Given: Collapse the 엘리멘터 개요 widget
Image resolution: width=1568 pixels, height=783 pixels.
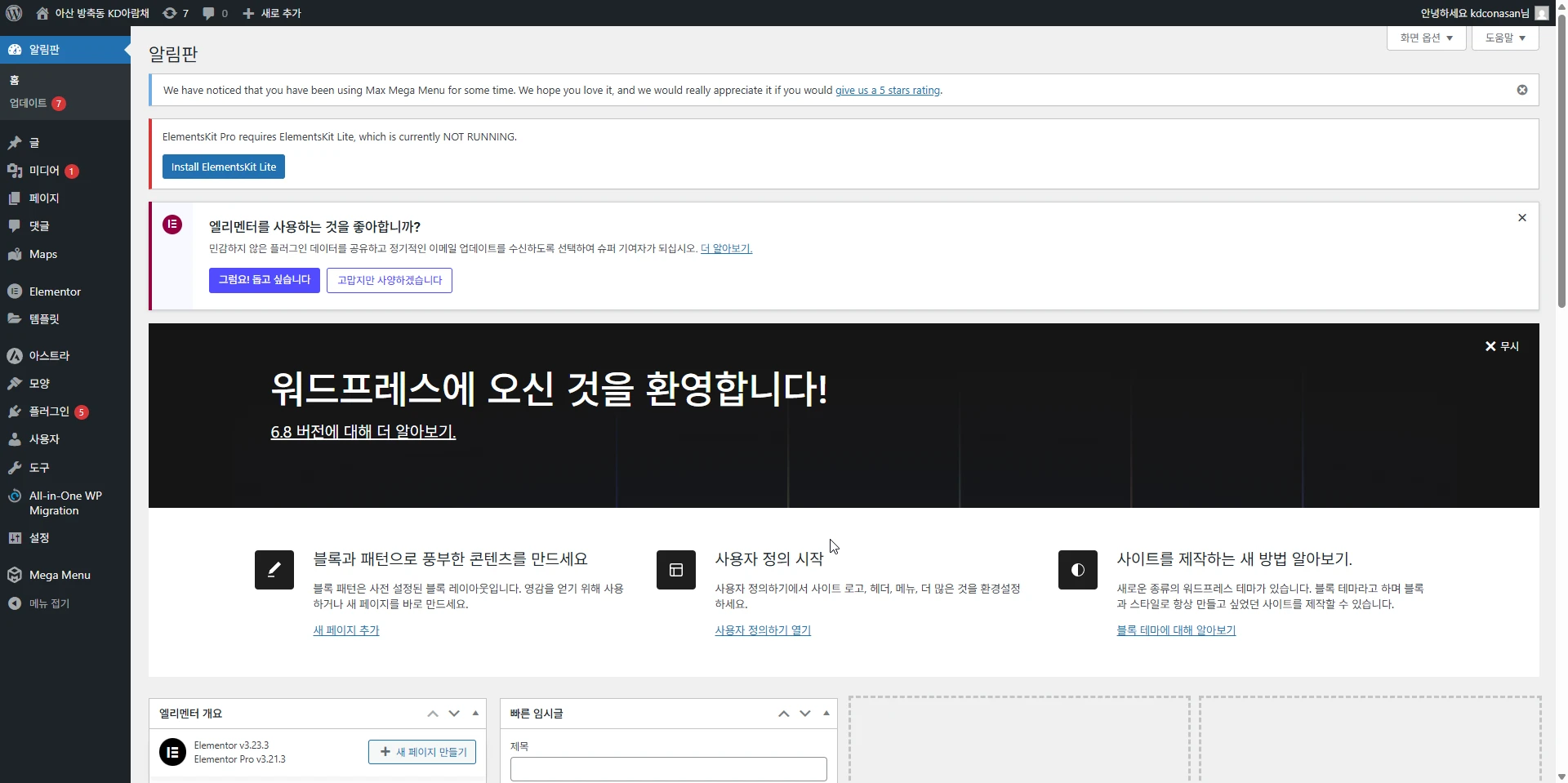Looking at the screenshot, I should (x=475, y=714).
